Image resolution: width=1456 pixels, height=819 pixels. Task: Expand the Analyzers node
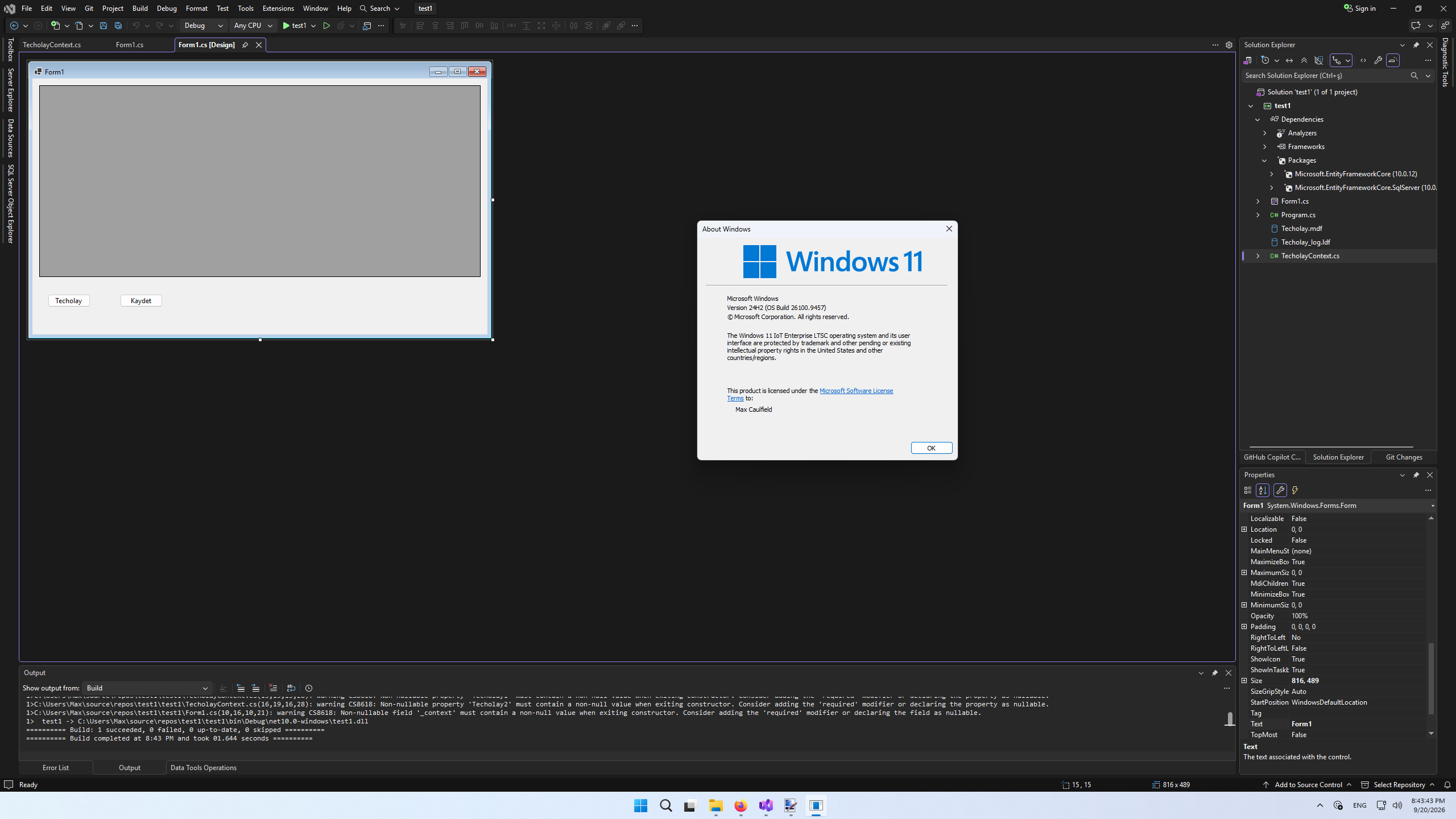[x=1264, y=133]
